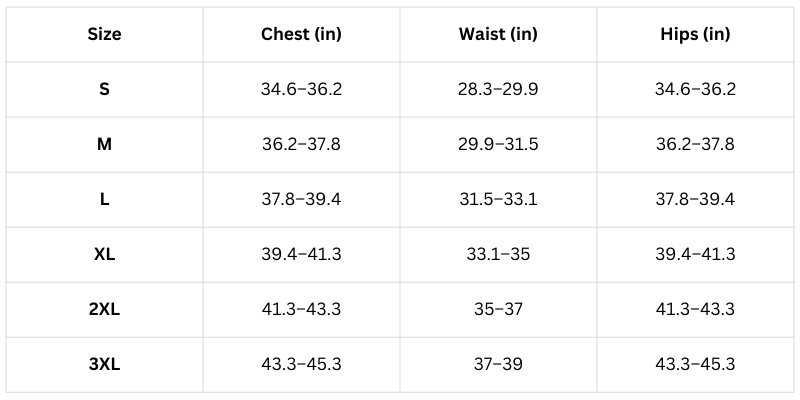This screenshot has width=800, height=400.
Task: Click chest value 36.2–37.8 for M
Action: pyautogui.click(x=301, y=145)
